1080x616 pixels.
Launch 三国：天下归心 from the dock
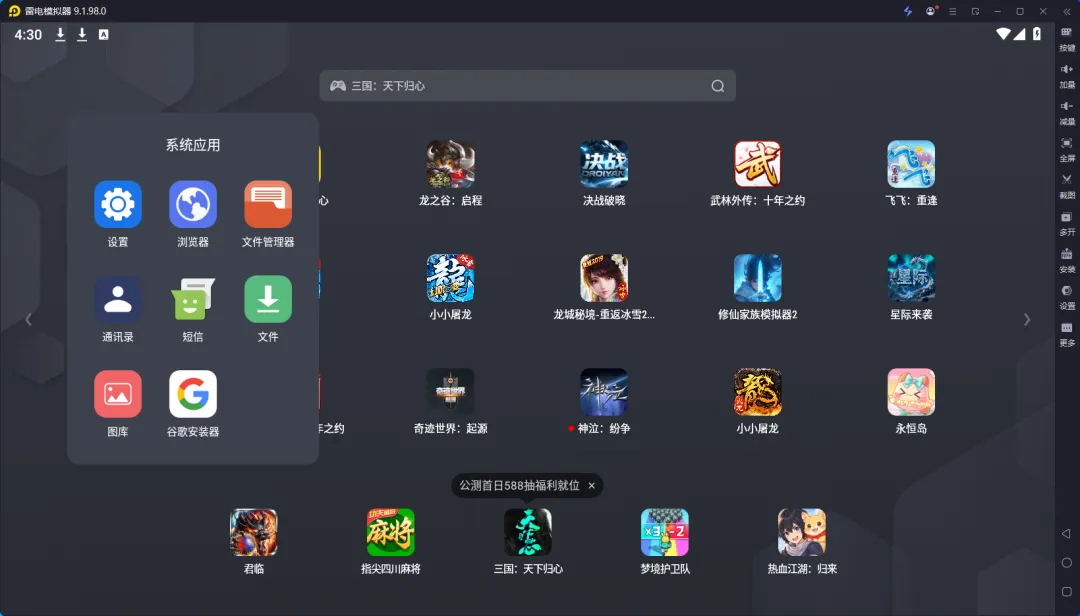click(528, 533)
